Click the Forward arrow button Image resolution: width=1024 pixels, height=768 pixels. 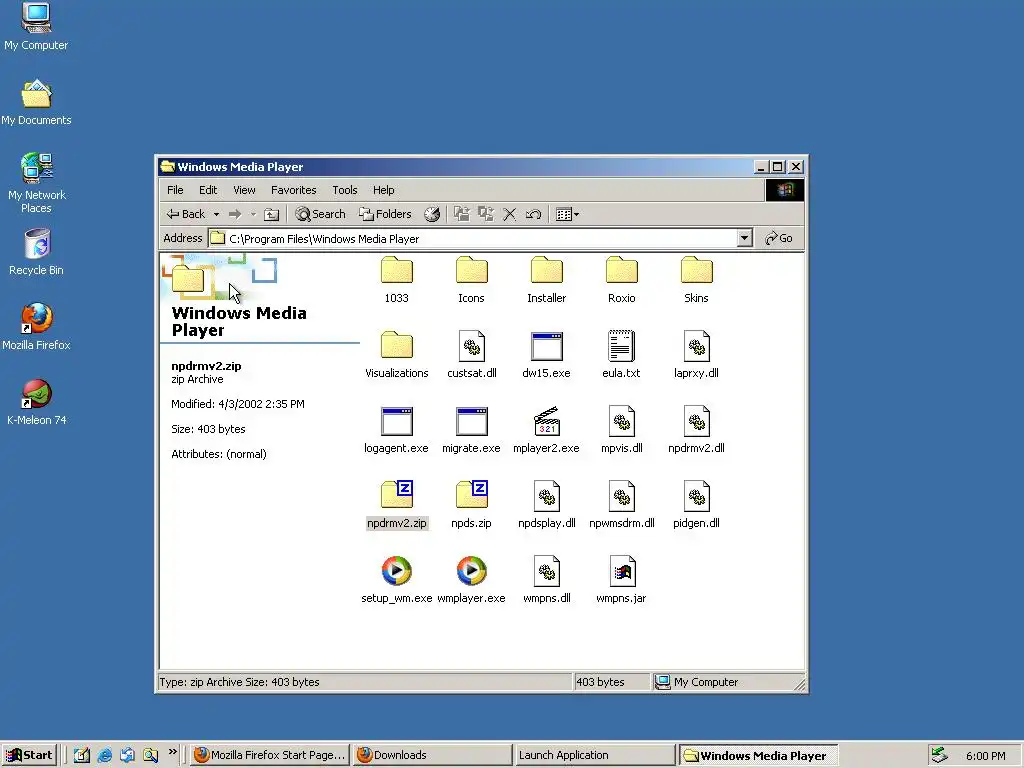point(235,214)
